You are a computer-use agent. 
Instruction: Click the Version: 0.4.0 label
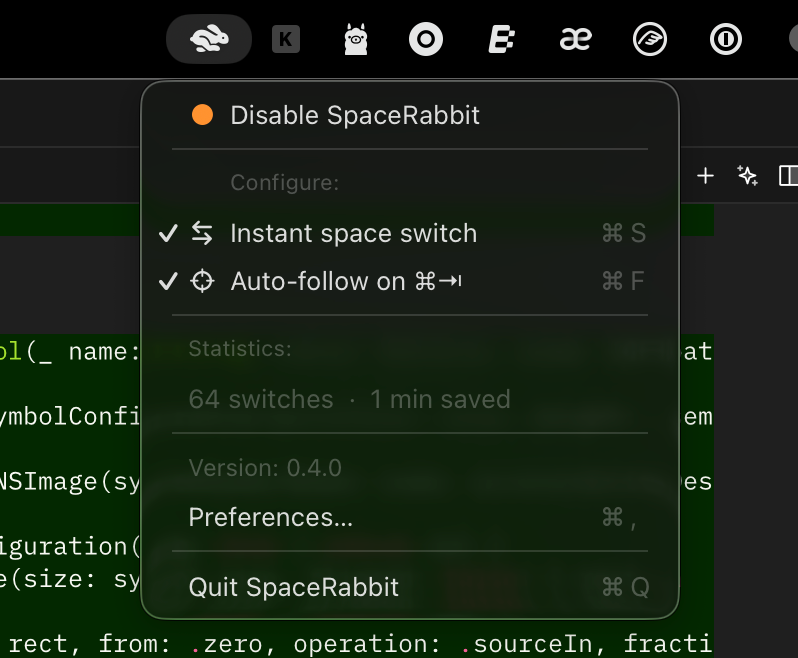pyautogui.click(x=265, y=468)
